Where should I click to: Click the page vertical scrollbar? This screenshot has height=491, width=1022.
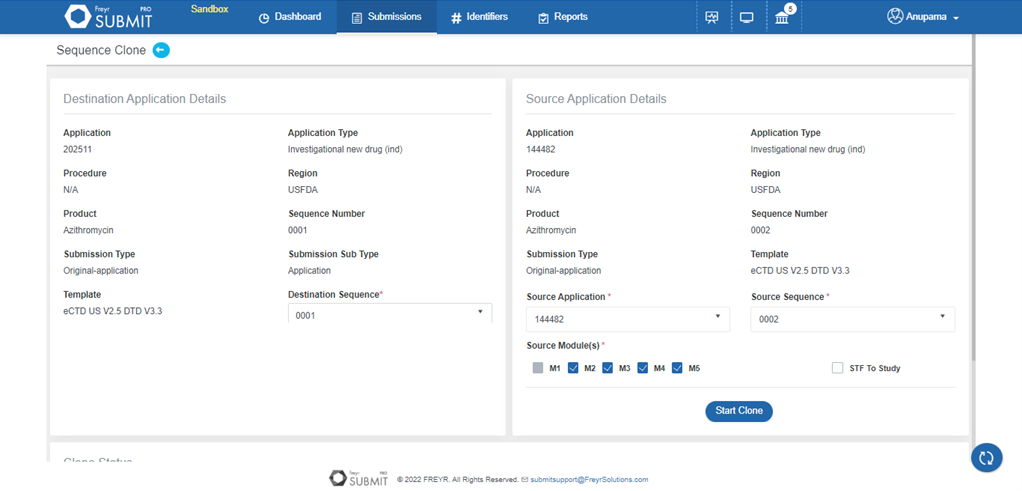pyautogui.click(x=973, y=196)
